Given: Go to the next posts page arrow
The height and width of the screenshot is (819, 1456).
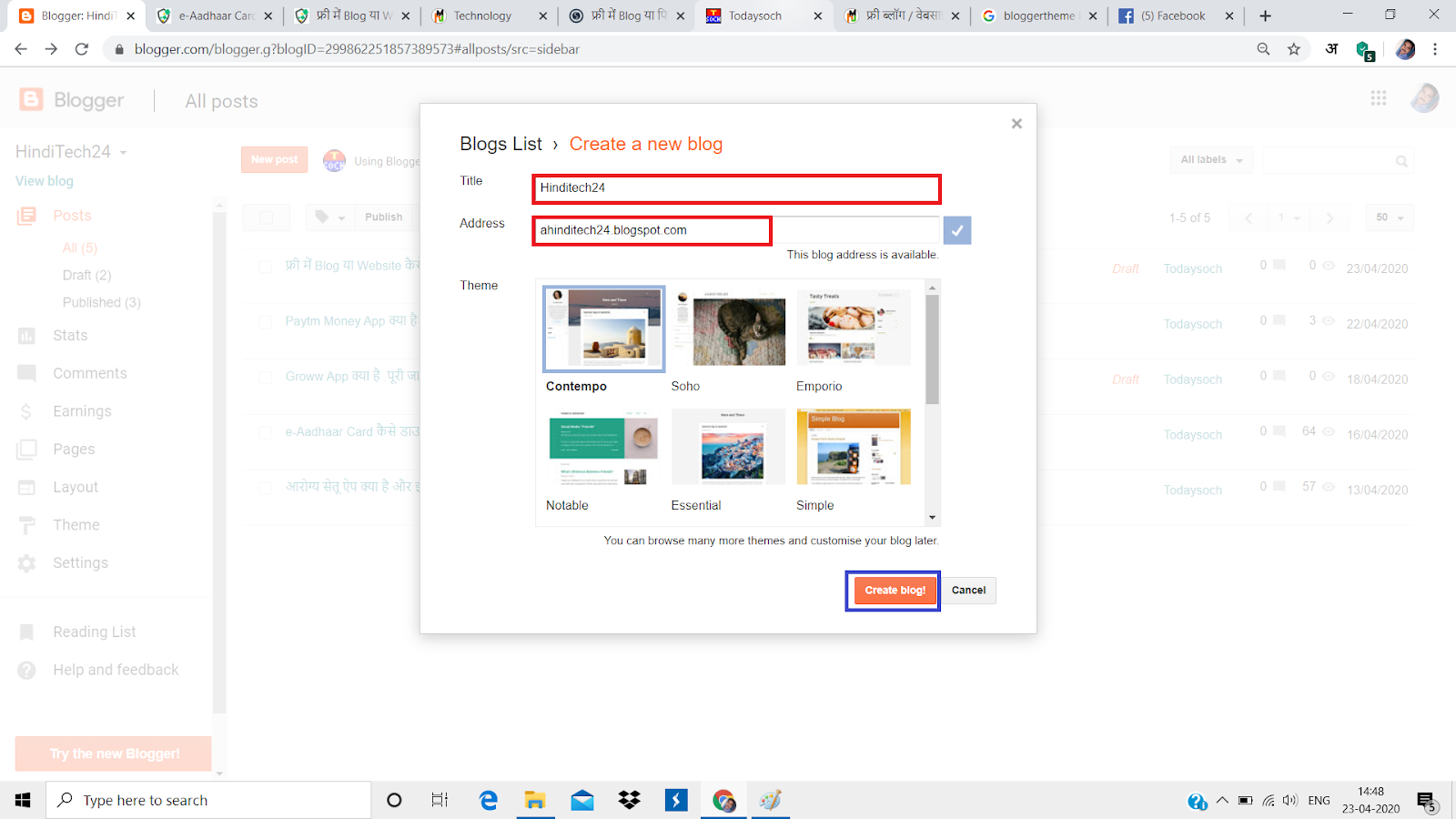Looking at the screenshot, I should 1330,217.
